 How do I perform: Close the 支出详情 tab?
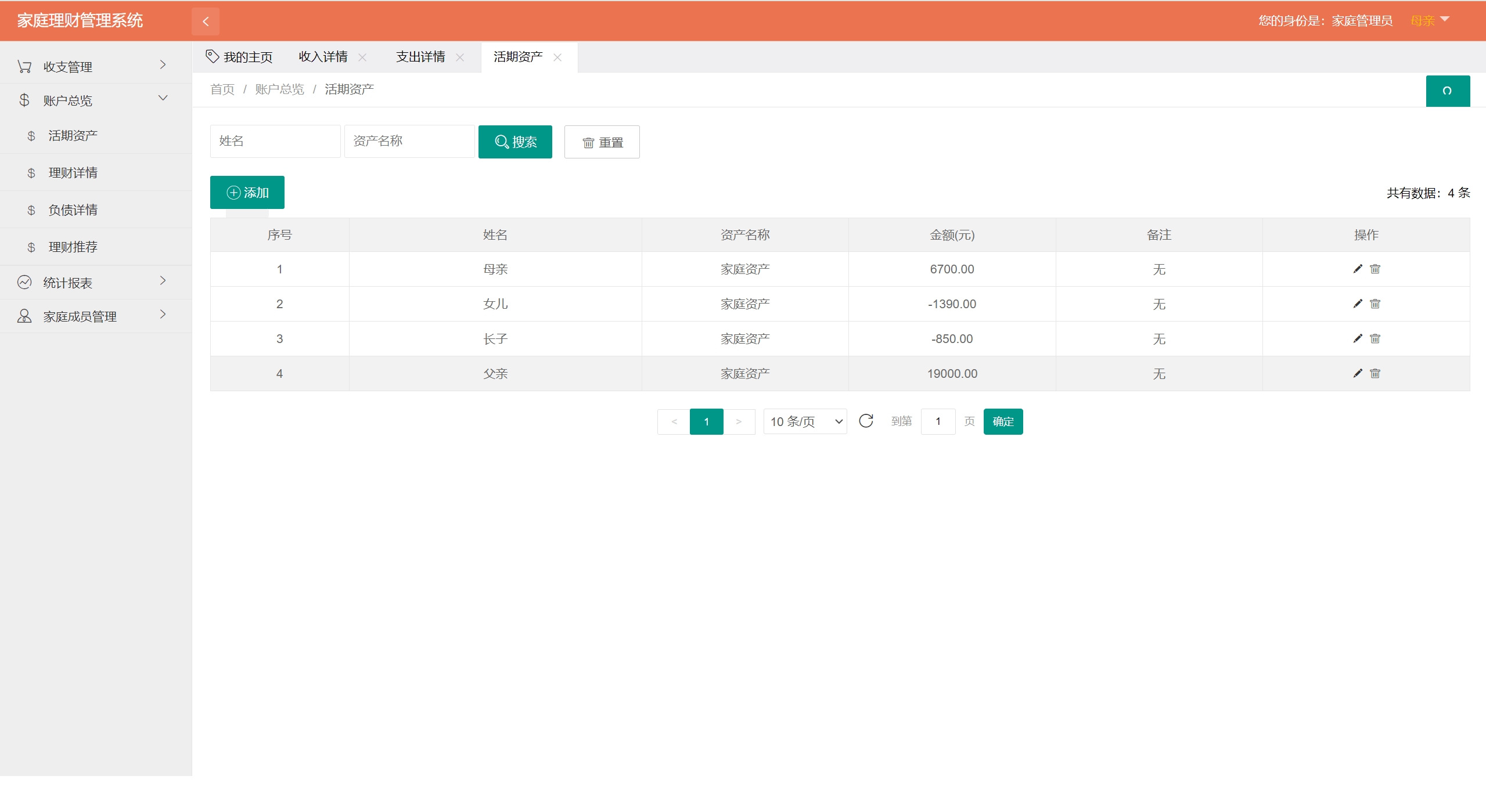(460, 57)
